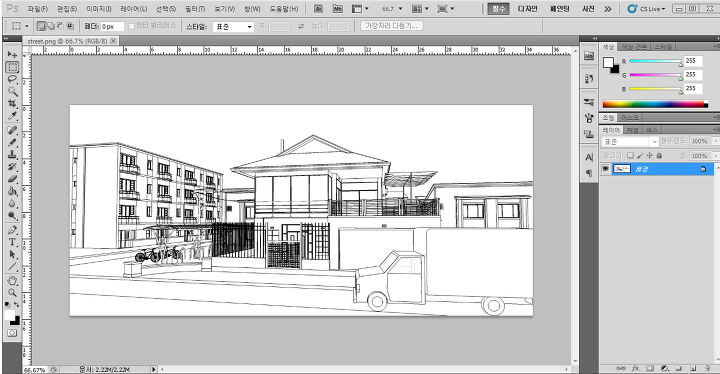
Task: Open the layer blend mode dropdown
Action: 630,142
